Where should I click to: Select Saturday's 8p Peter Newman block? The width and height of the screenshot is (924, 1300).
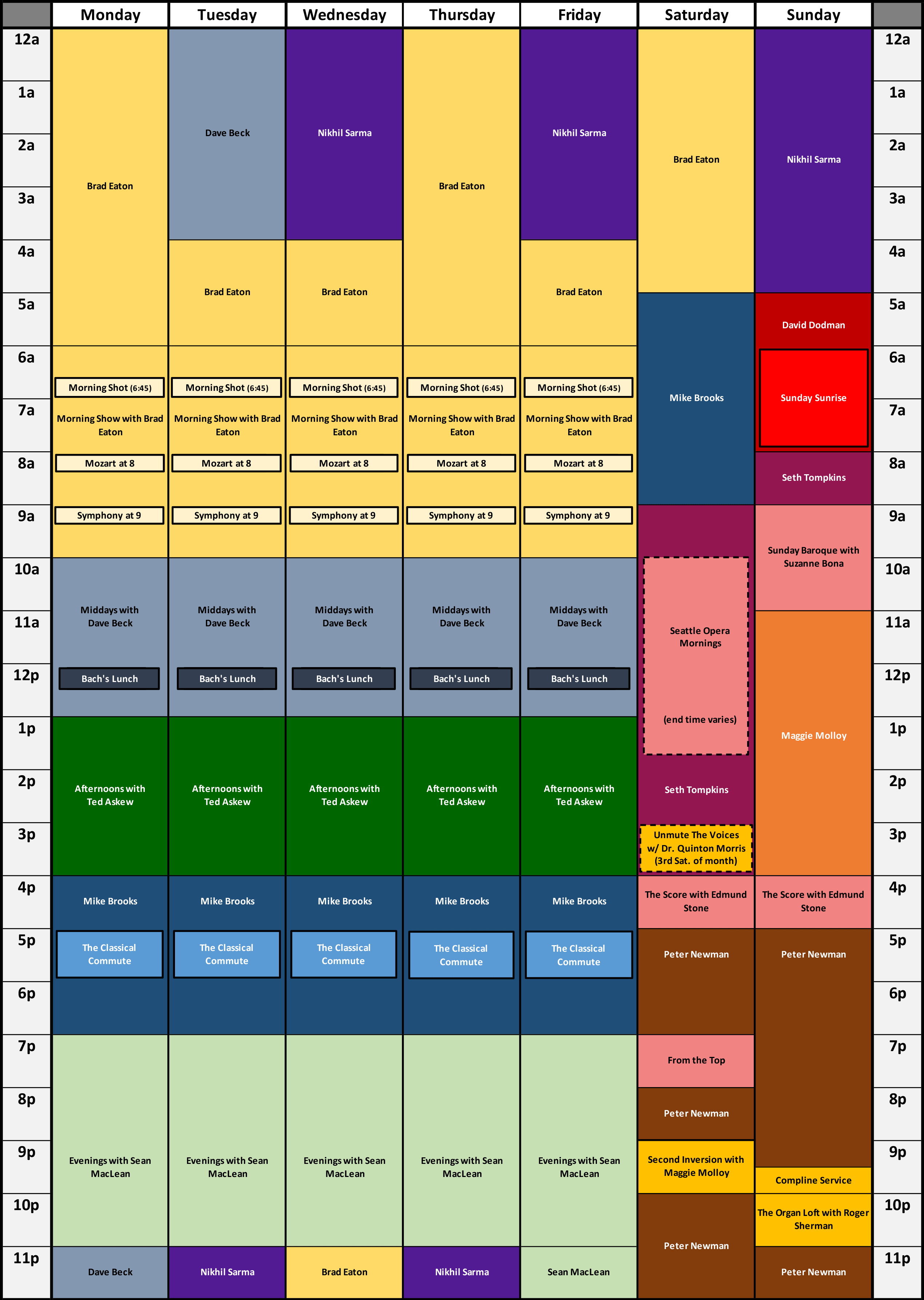tap(696, 1114)
